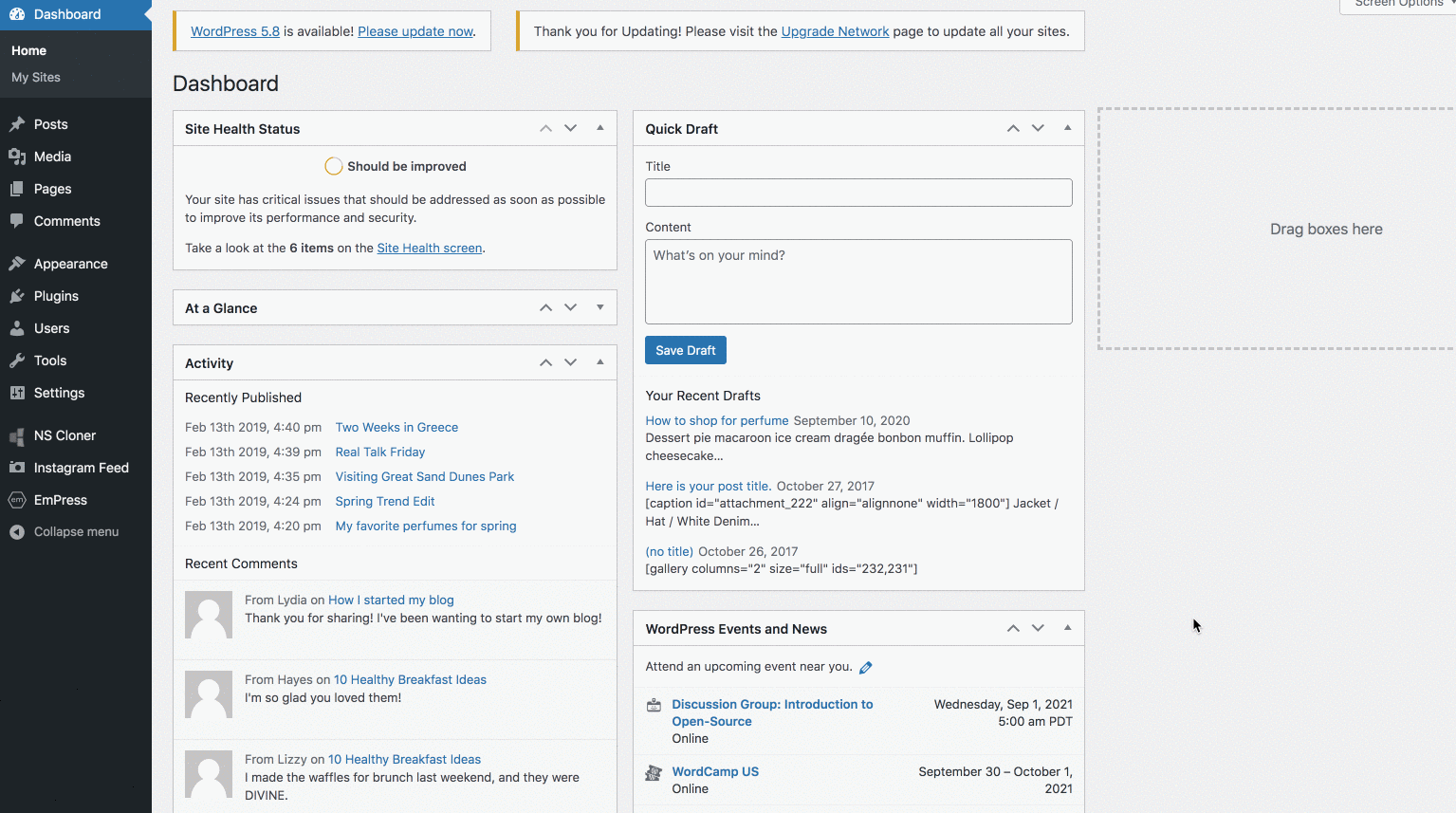Screen dimensions: 1456x813
Task: Expand the At a Glance panel
Action: (599, 306)
